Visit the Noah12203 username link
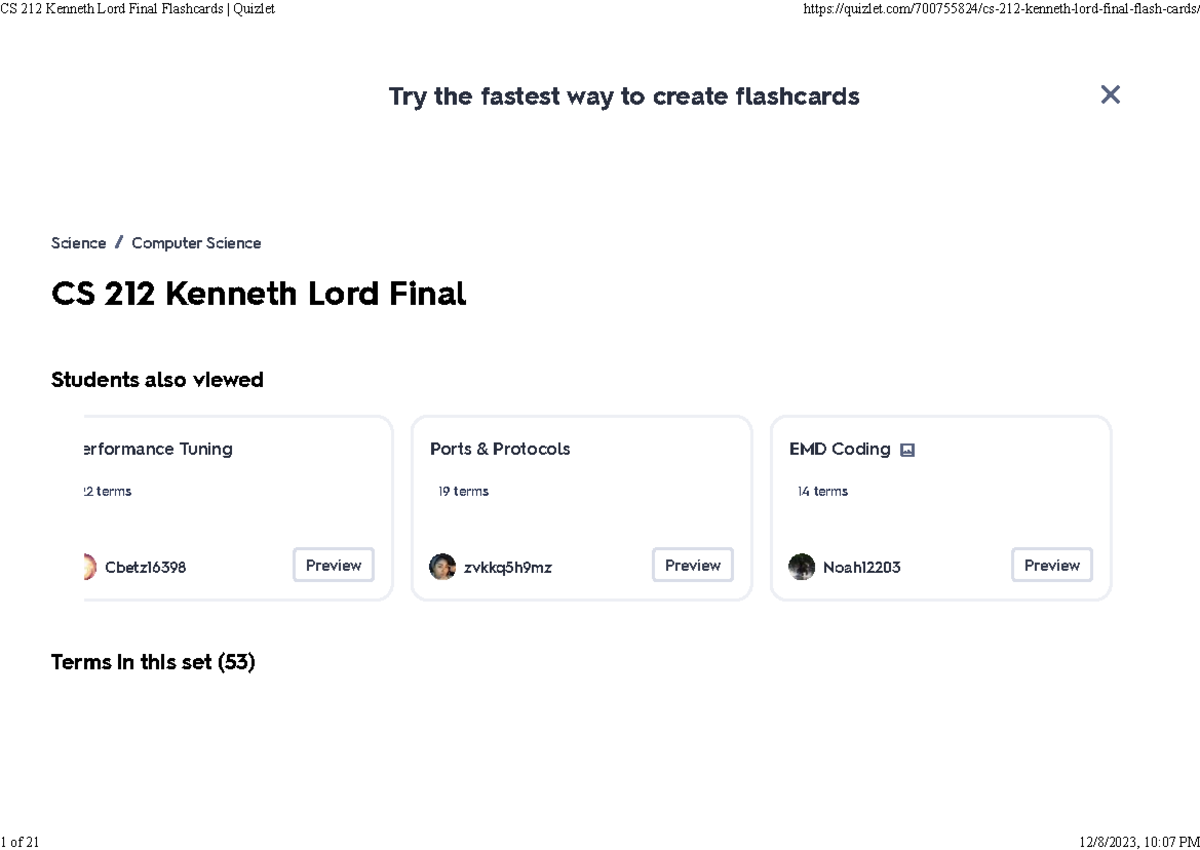This screenshot has width=1200, height=850. [861, 567]
